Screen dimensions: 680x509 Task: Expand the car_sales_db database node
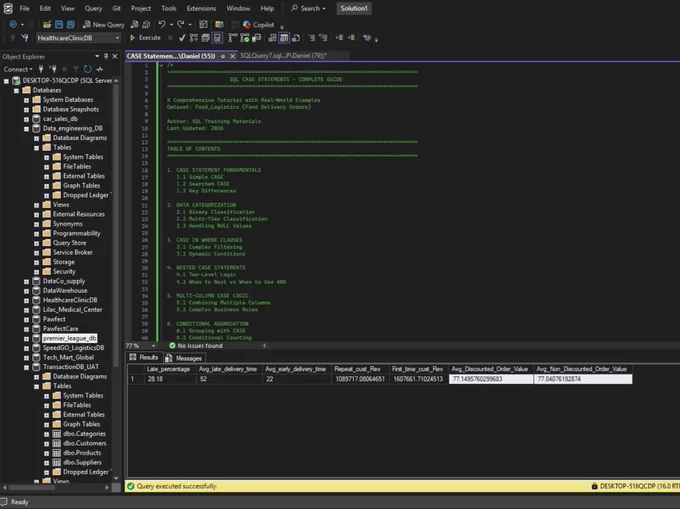tap(26, 119)
